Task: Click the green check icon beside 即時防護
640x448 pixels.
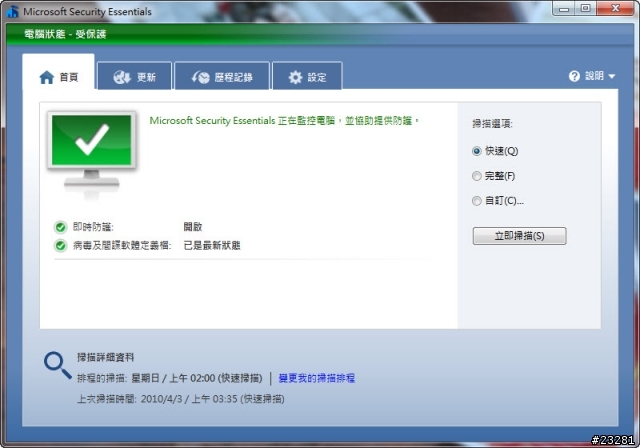Action: (x=60, y=227)
